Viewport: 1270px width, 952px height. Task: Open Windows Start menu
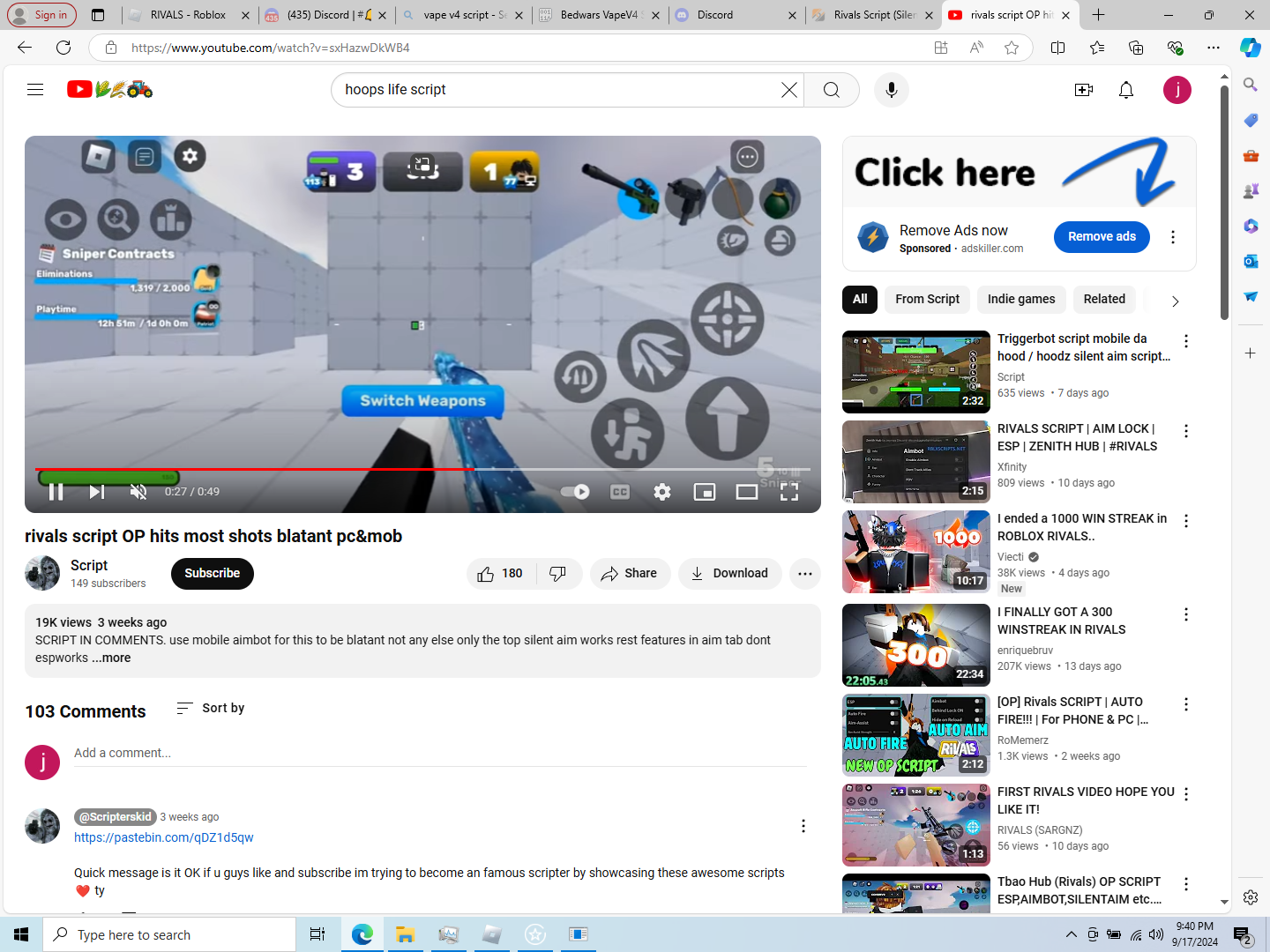point(21,934)
